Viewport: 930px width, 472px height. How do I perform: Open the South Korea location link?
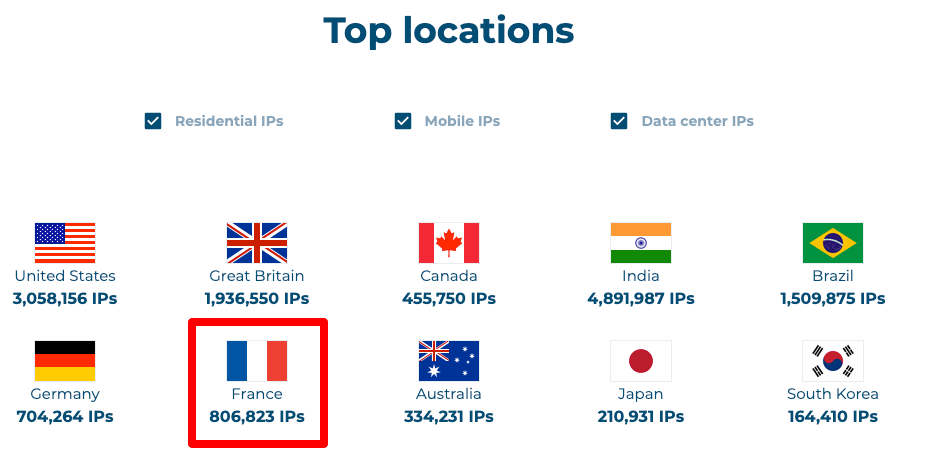833,394
